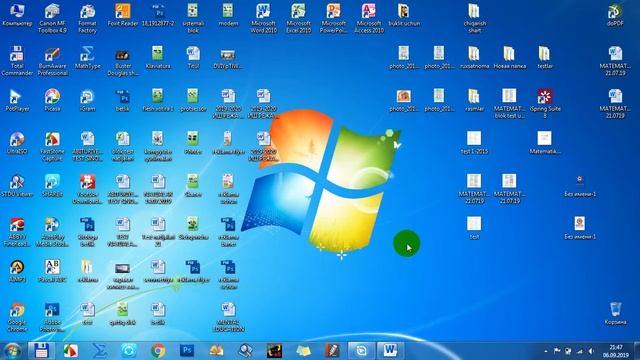Viewport: 640px width, 360px height.
Task: Open the sistemali blok desktop file
Action: (193, 18)
